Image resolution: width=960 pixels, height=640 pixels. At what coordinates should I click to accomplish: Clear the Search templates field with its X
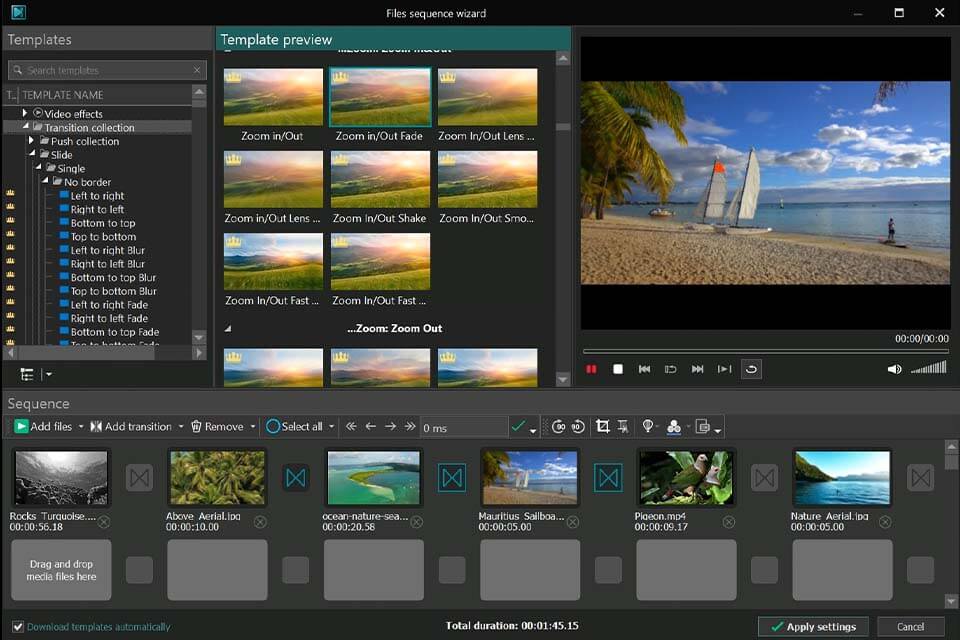coord(197,70)
